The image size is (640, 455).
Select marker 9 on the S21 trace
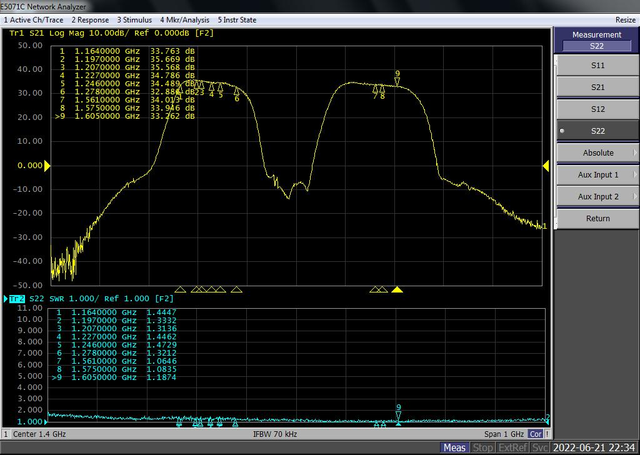[397, 82]
